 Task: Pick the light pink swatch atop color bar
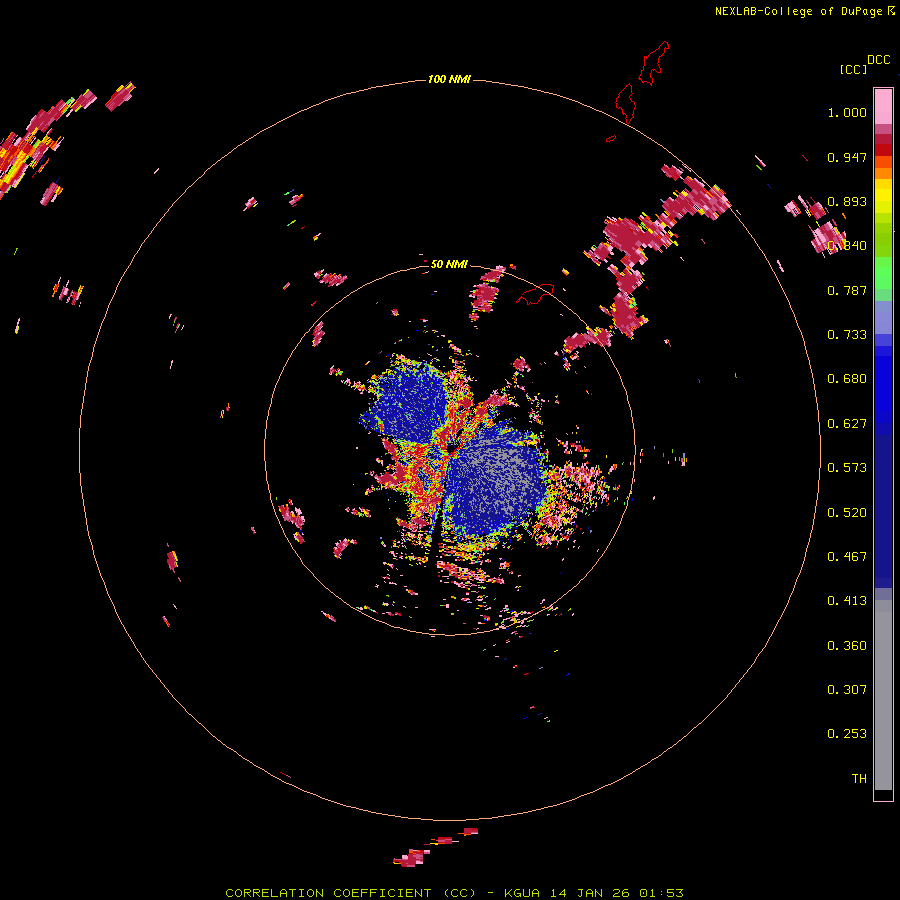(x=883, y=106)
